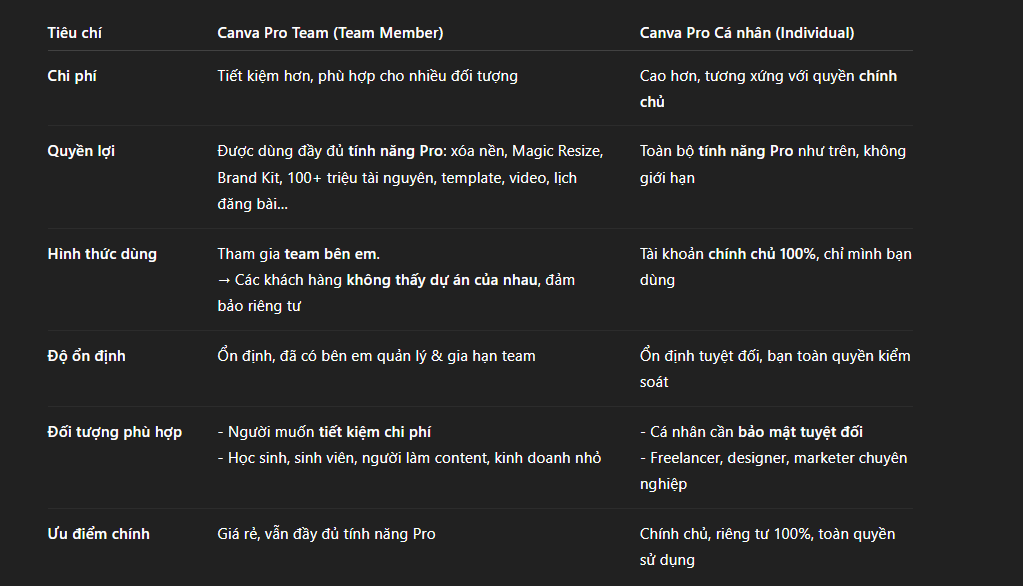The width and height of the screenshot is (1023, 586).
Task: Click the "Tiết kiệm hơn" cost cell
Action: pos(367,76)
